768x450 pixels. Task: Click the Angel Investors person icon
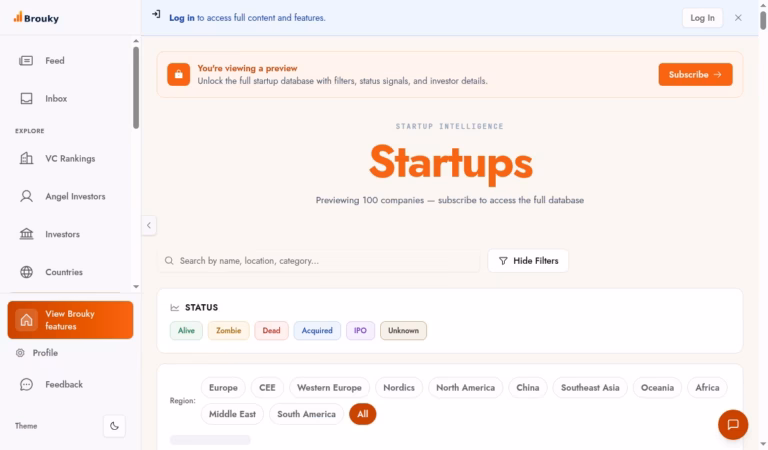26,196
